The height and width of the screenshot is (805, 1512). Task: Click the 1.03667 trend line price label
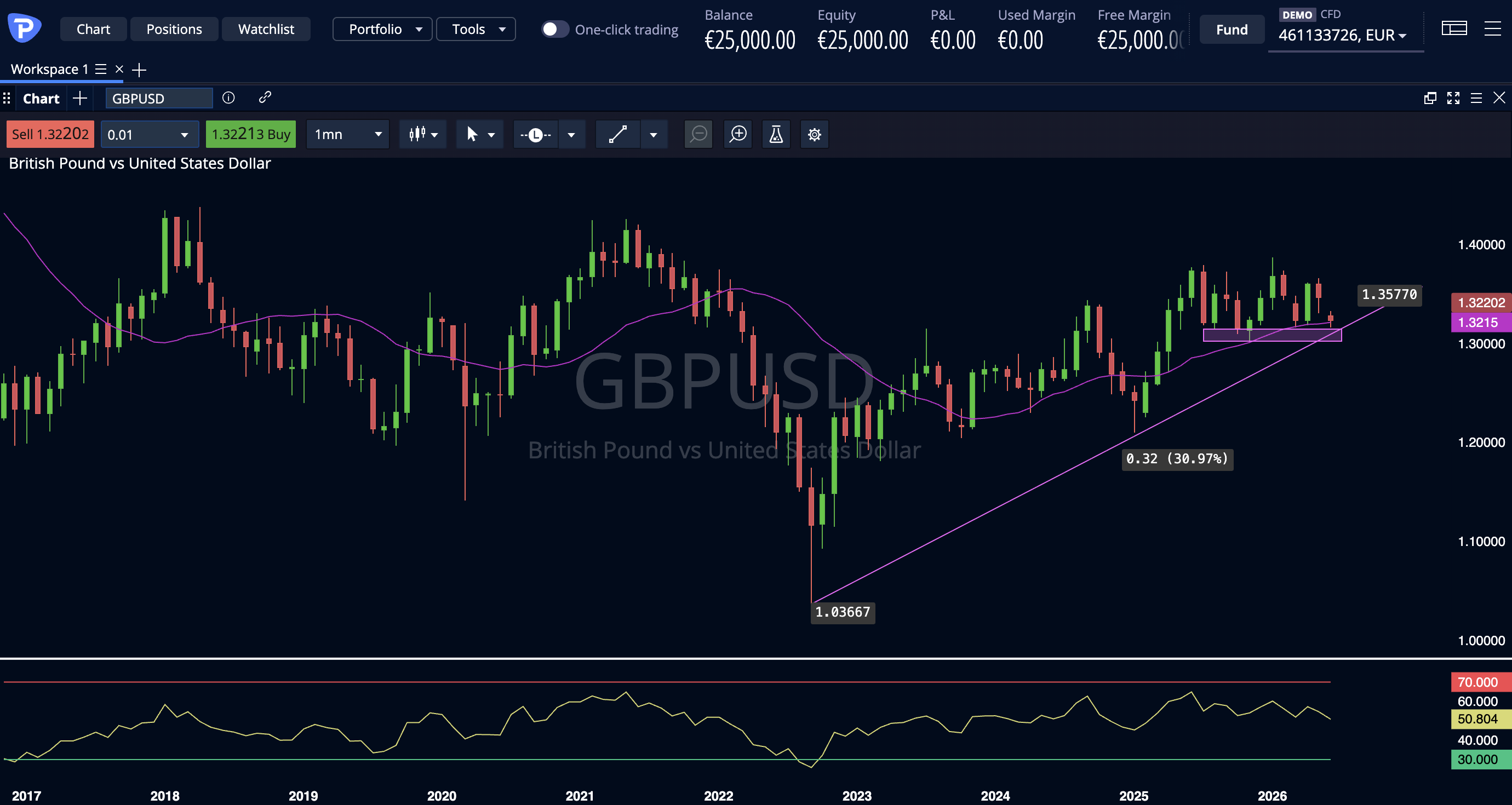[843, 612]
